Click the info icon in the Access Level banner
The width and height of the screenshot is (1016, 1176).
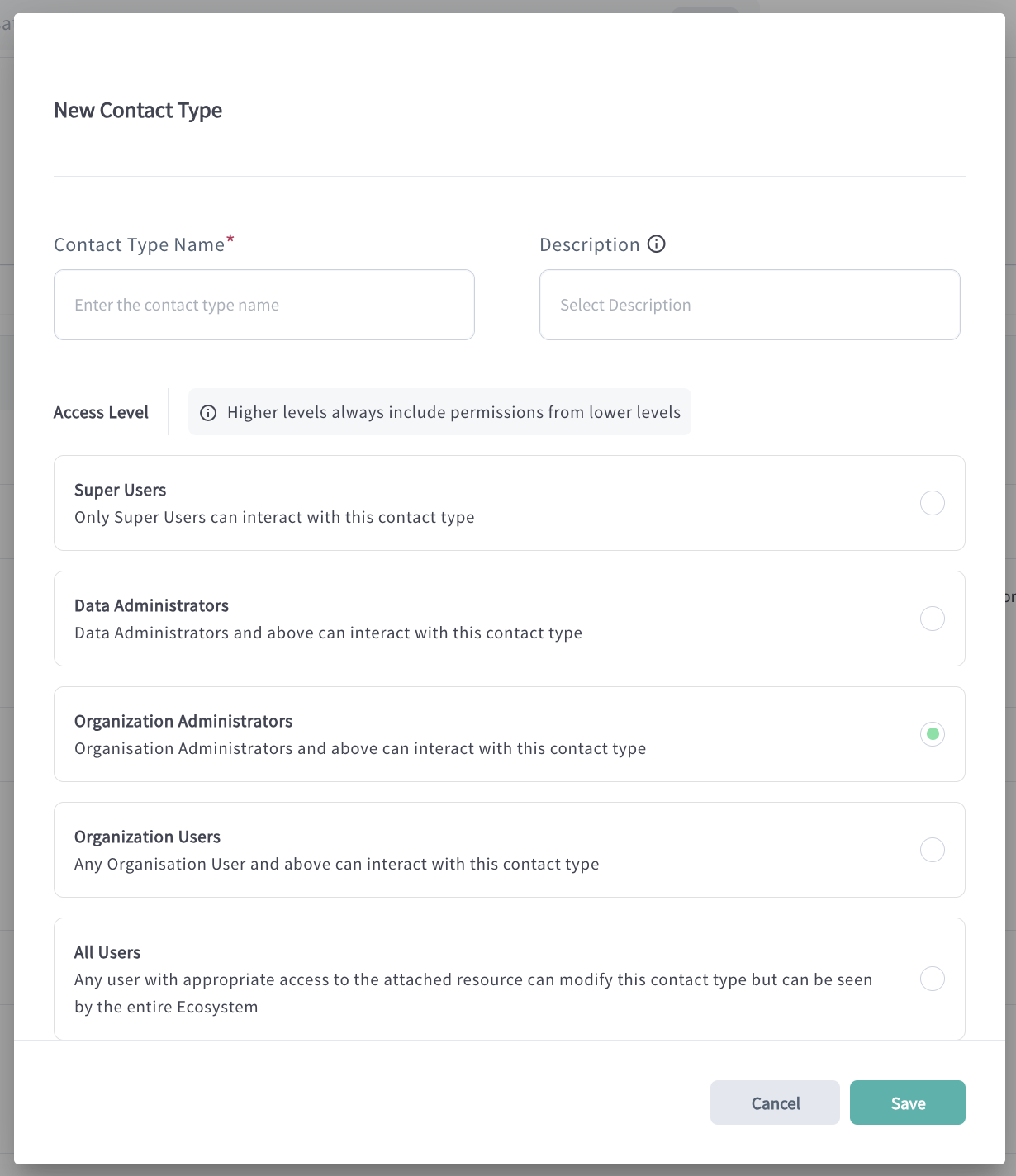209,412
